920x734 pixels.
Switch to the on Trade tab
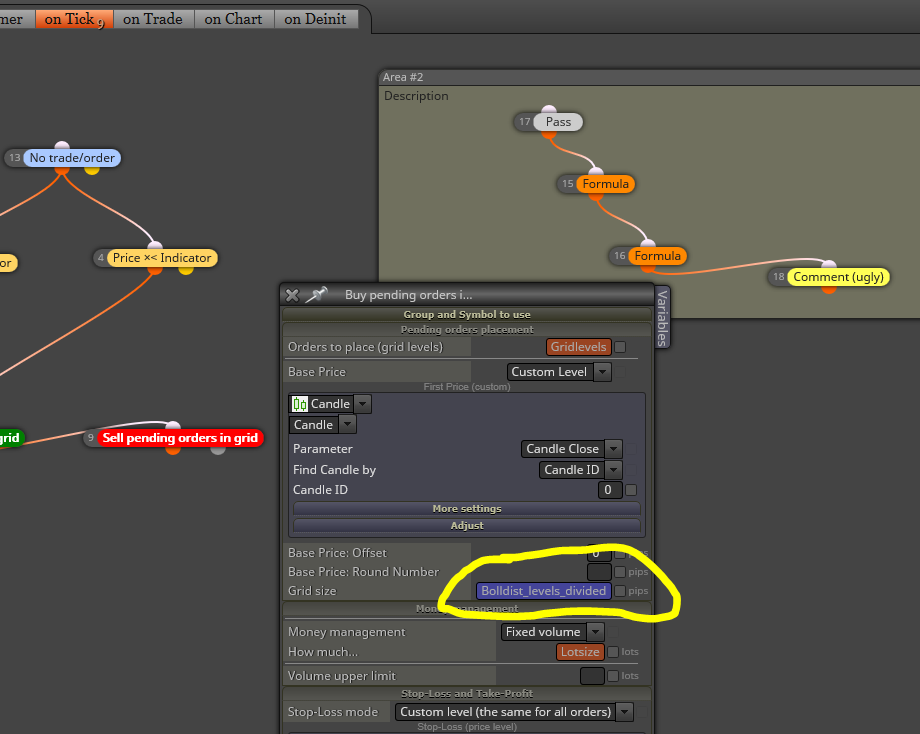pyautogui.click(x=153, y=19)
